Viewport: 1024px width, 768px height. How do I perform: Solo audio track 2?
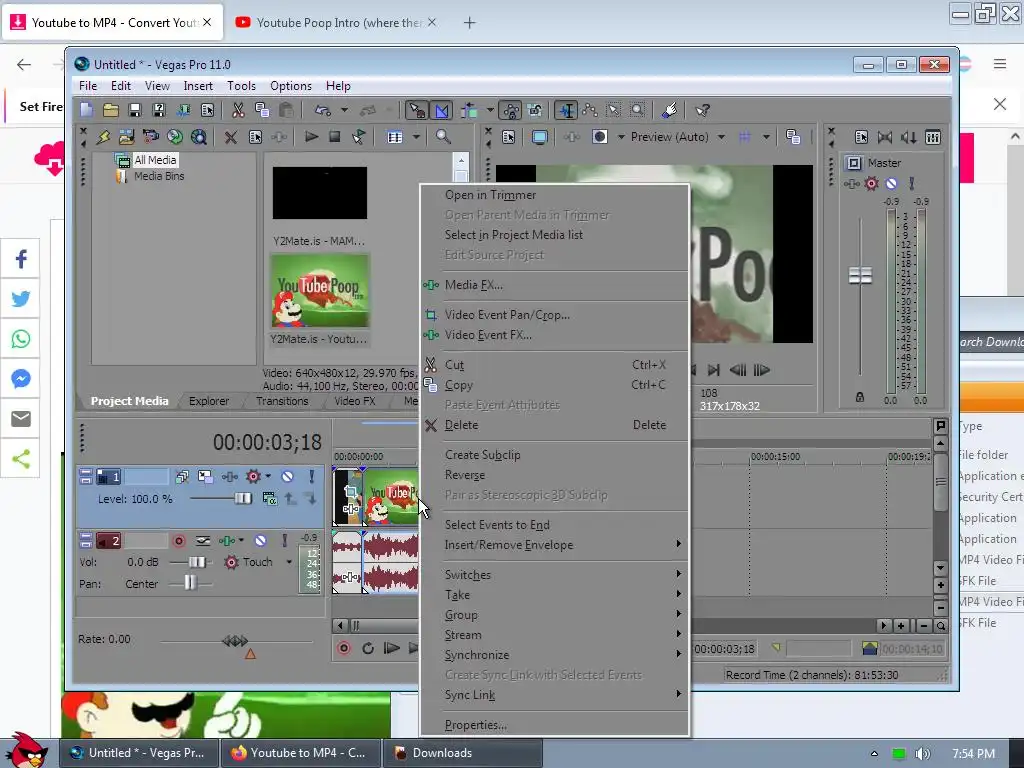[x=284, y=541]
